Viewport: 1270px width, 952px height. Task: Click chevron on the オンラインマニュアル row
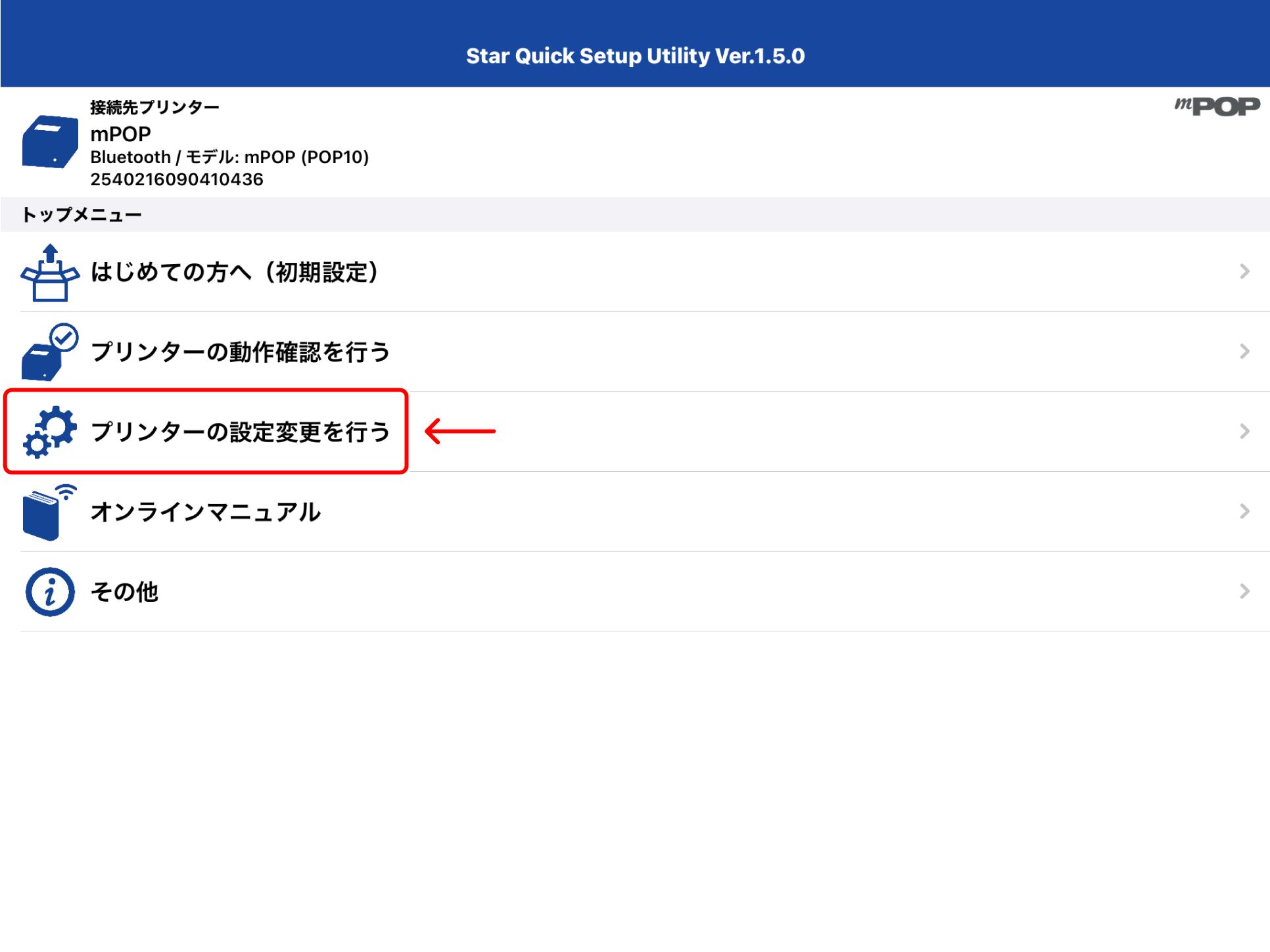point(1244,511)
